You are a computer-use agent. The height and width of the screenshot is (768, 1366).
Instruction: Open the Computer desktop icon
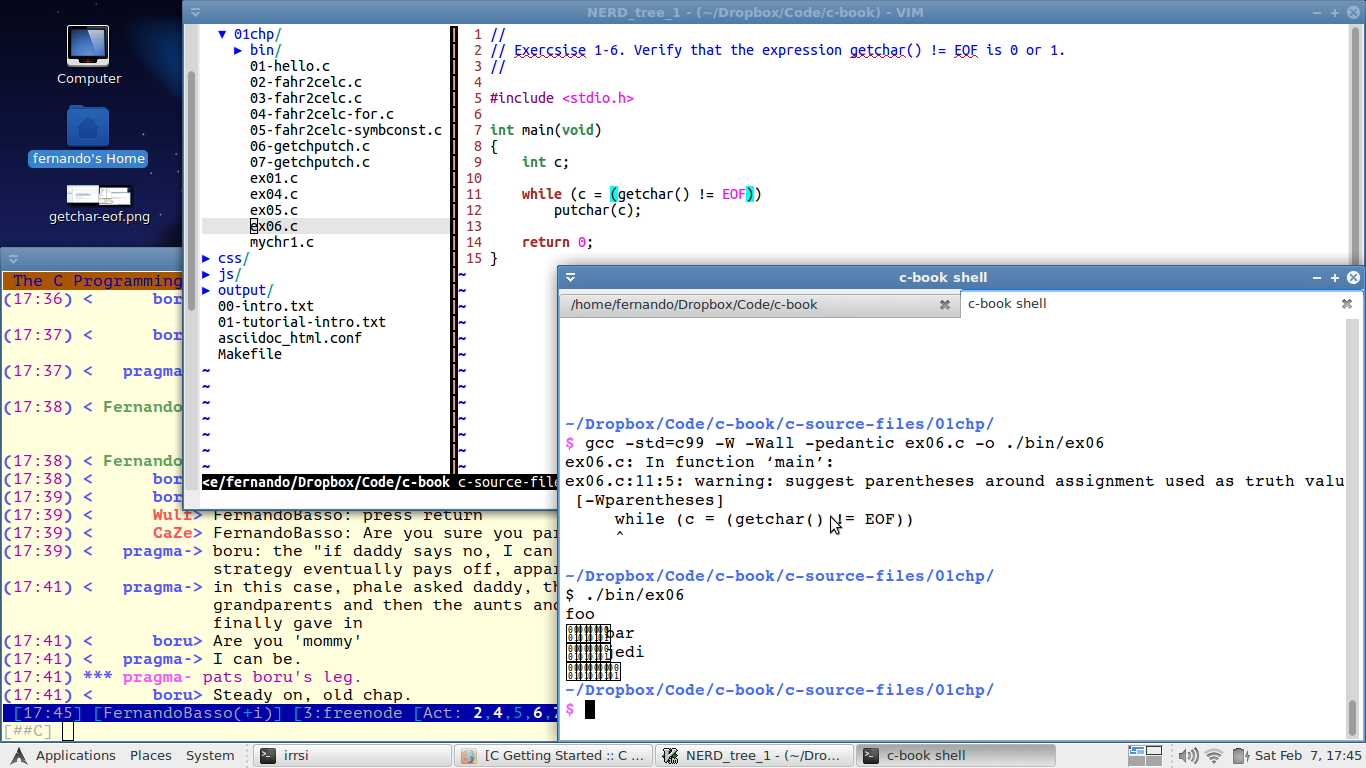pos(88,56)
